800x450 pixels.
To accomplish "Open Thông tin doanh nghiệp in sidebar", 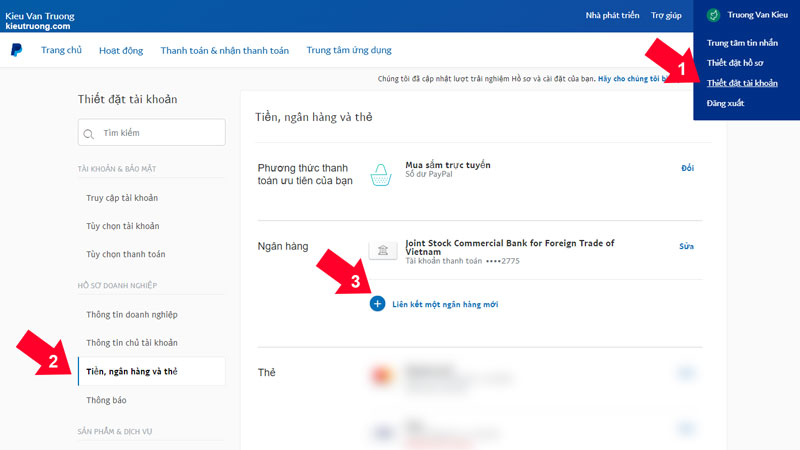I will click(132, 315).
